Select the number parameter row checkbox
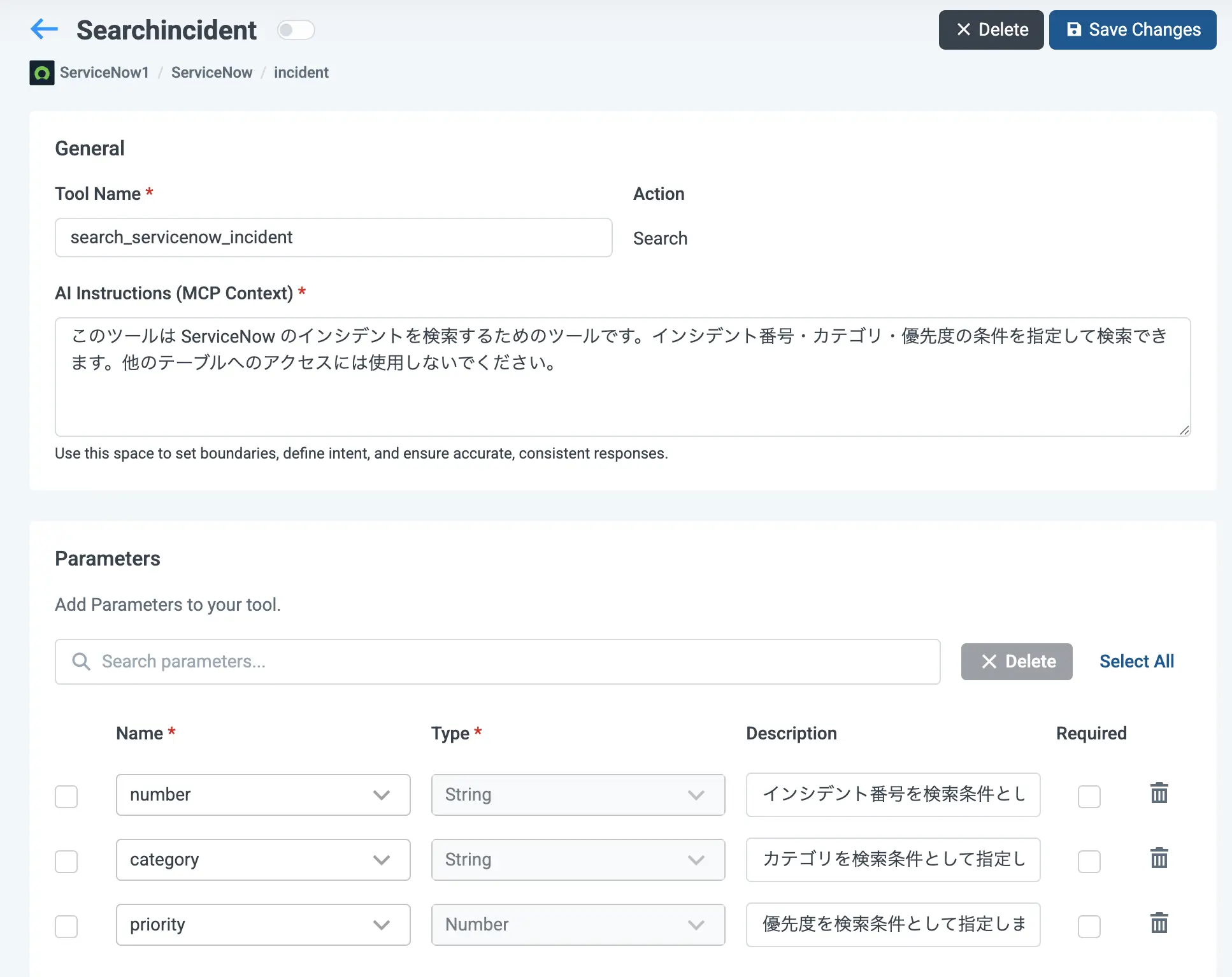Screen dimensions: 1232x977 click(x=66, y=796)
